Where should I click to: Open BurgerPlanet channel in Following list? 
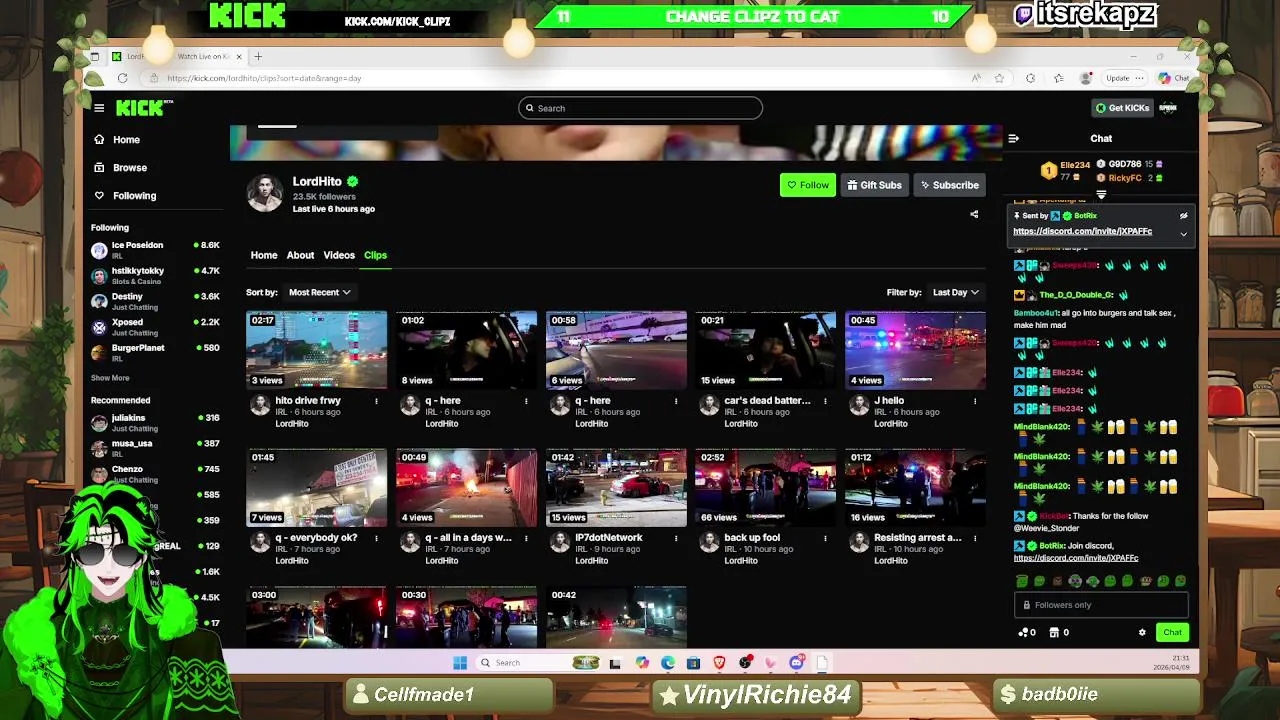(155, 353)
